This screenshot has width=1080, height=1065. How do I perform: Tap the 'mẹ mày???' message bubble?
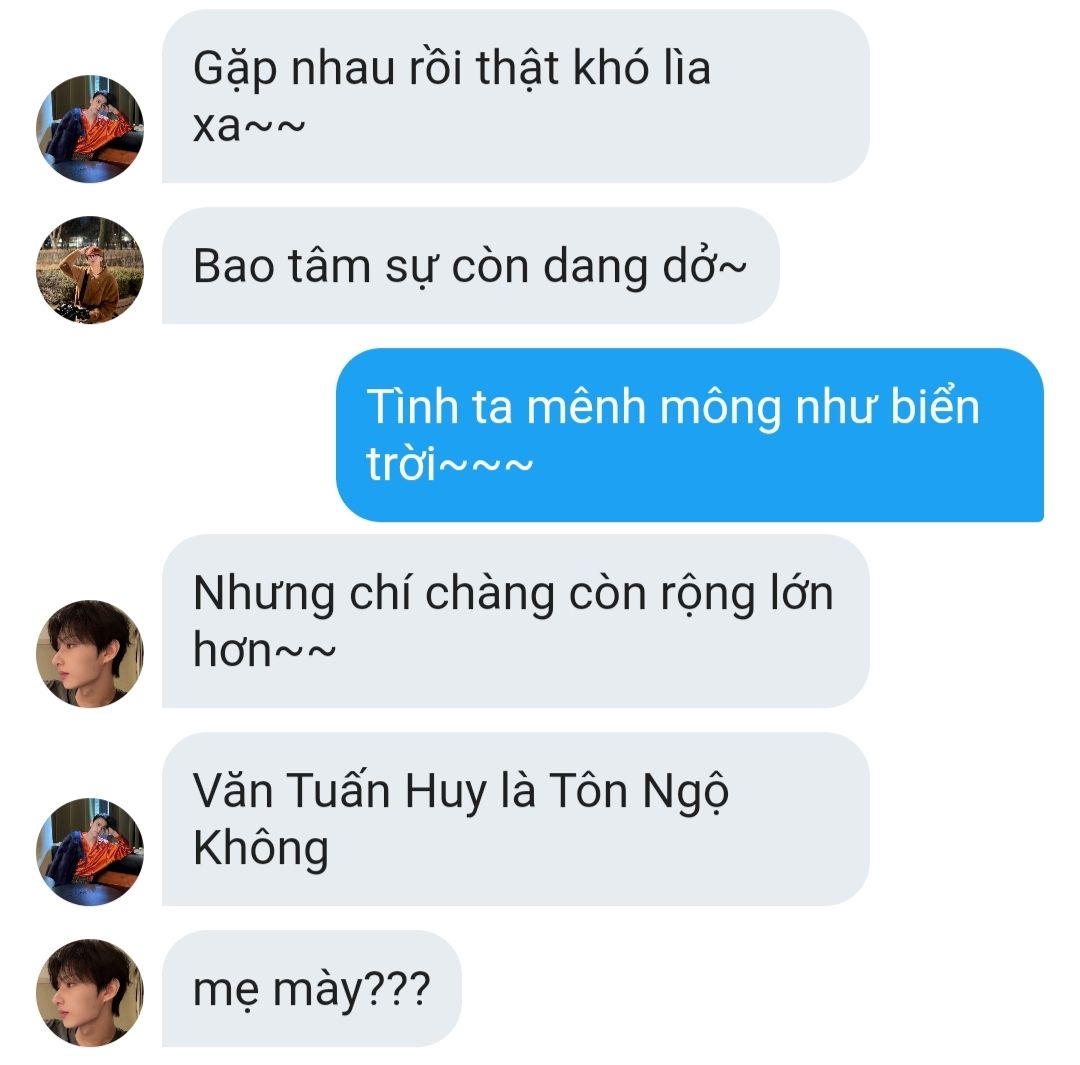pyautogui.click(x=311, y=989)
